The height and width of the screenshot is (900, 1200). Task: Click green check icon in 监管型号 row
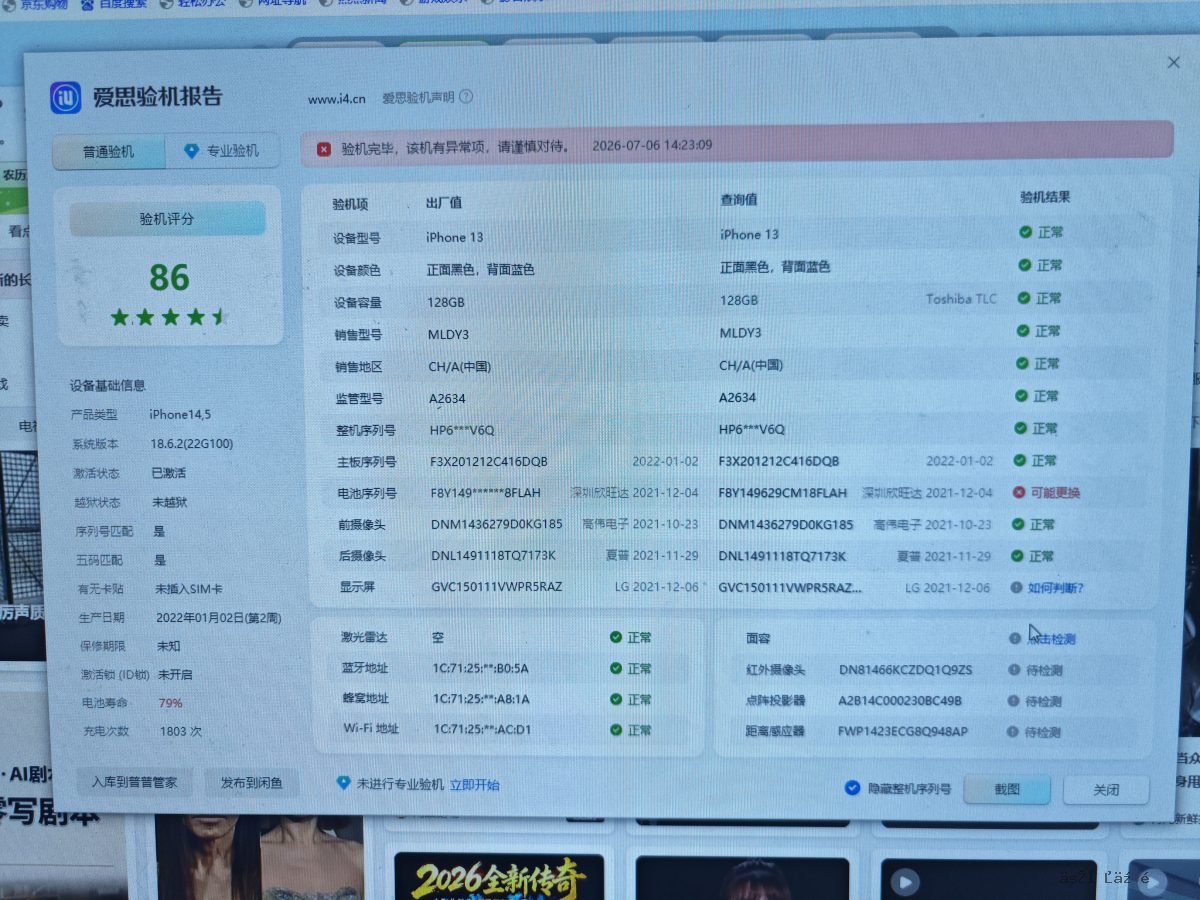click(1022, 396)
